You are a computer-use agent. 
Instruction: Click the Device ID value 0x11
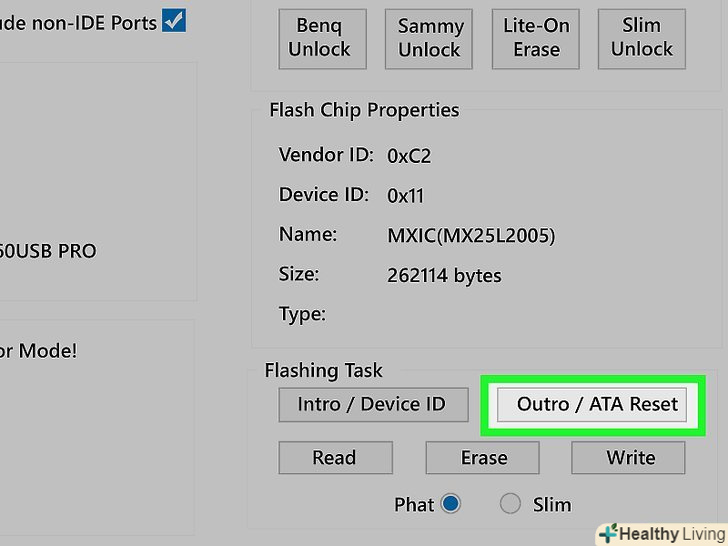tap(405, 196)
